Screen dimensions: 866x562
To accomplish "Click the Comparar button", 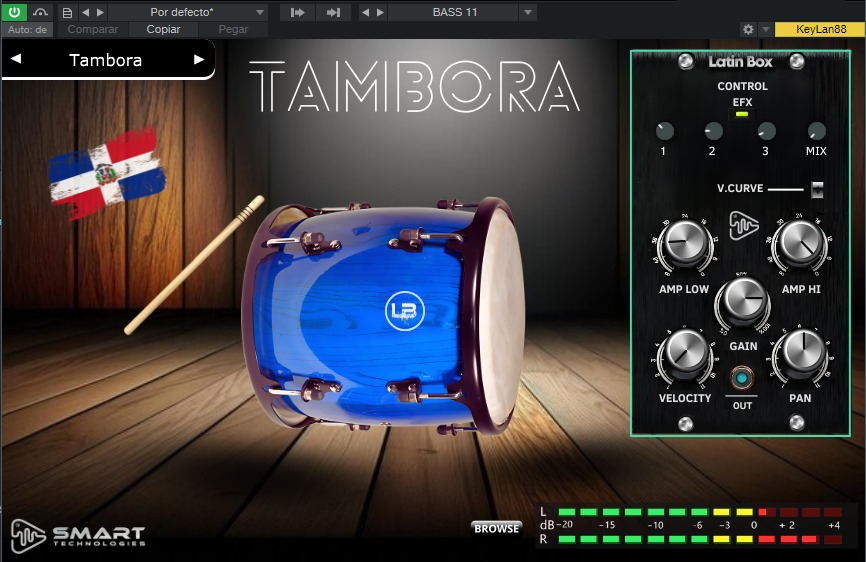I will tap(93, 29).
